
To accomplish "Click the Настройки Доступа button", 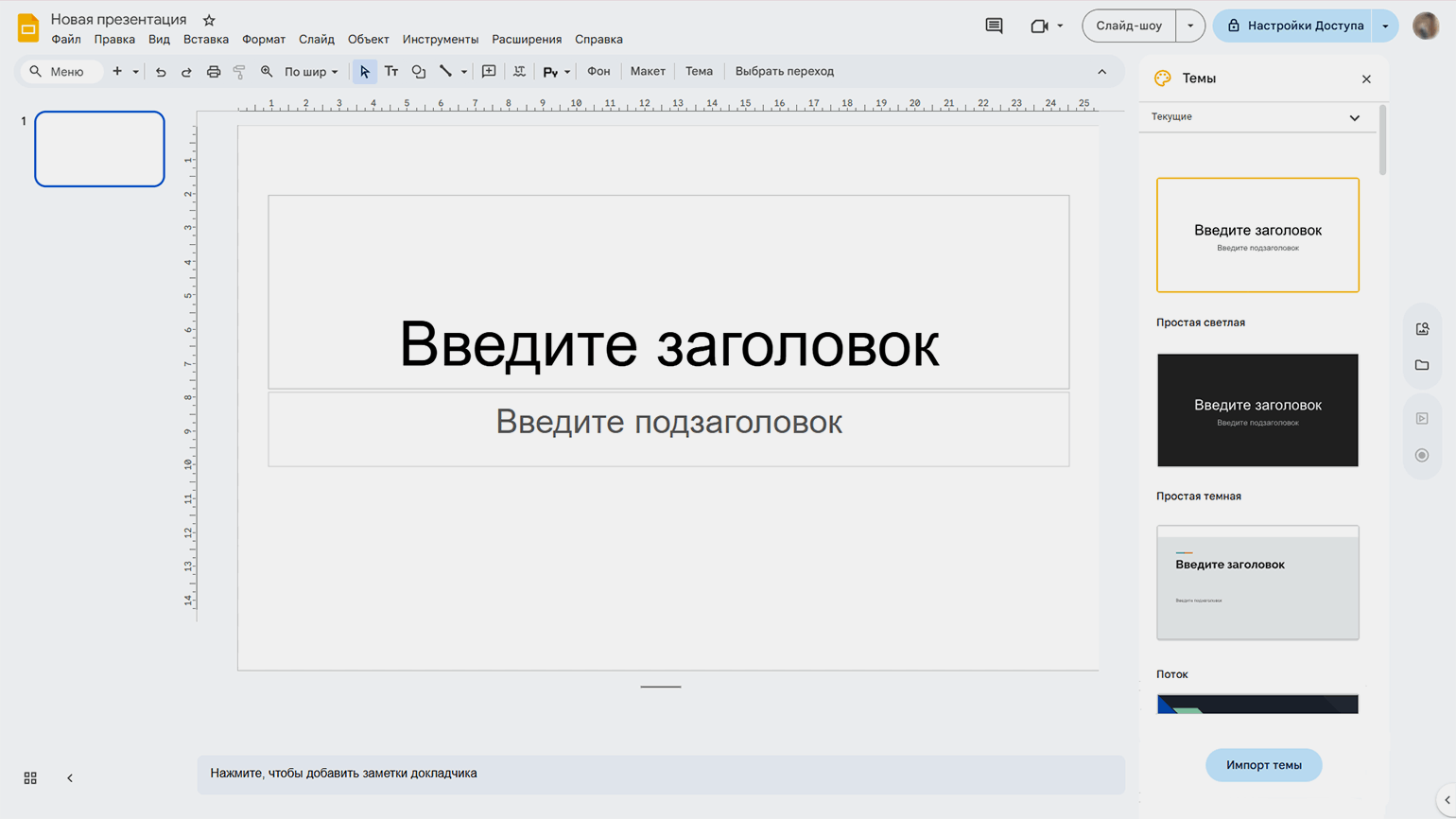I will 1294,26.
